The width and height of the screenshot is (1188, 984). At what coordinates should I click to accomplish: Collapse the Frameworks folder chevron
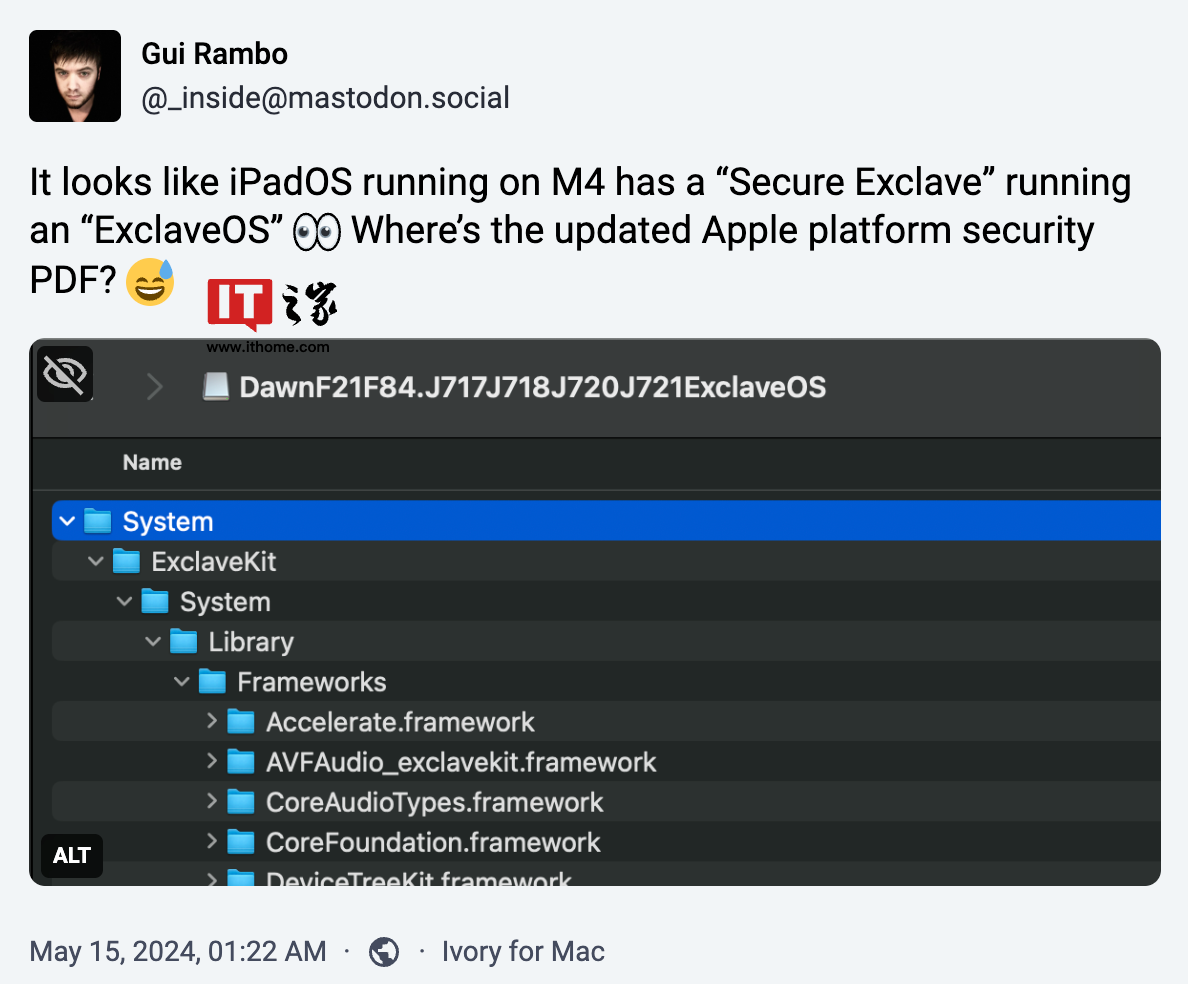coord(182,681)
